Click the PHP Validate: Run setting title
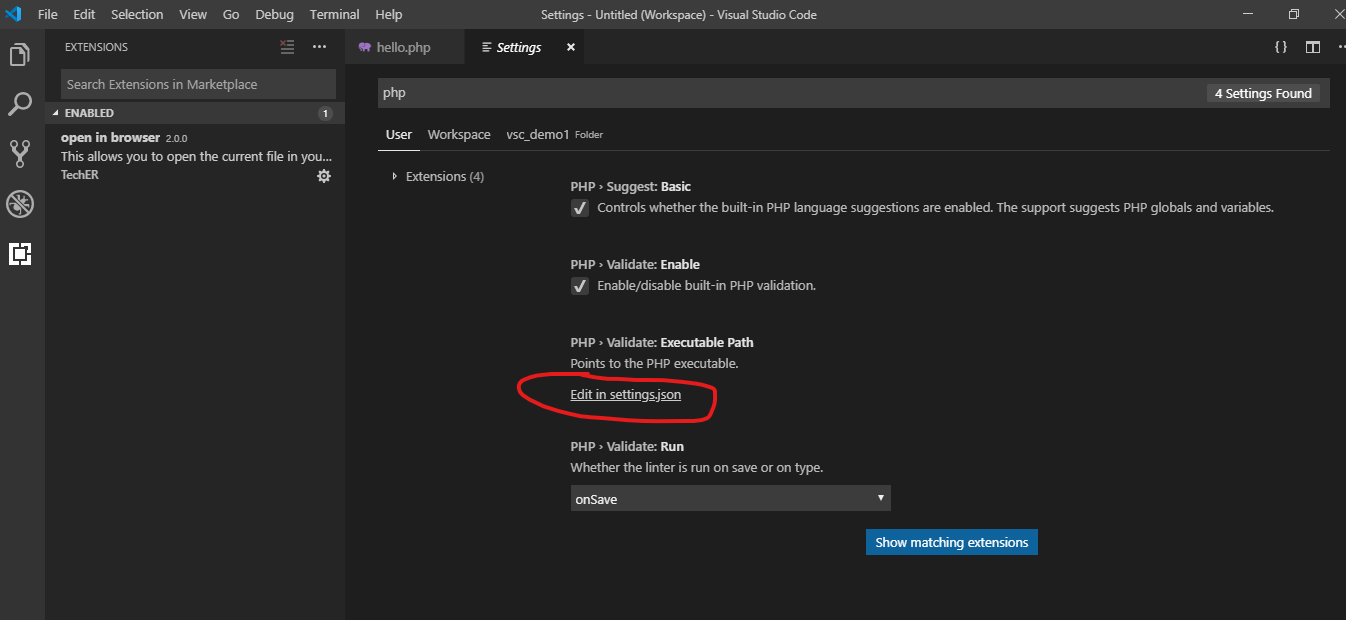This screenshot has width=1346, height=620. [627, 446]
